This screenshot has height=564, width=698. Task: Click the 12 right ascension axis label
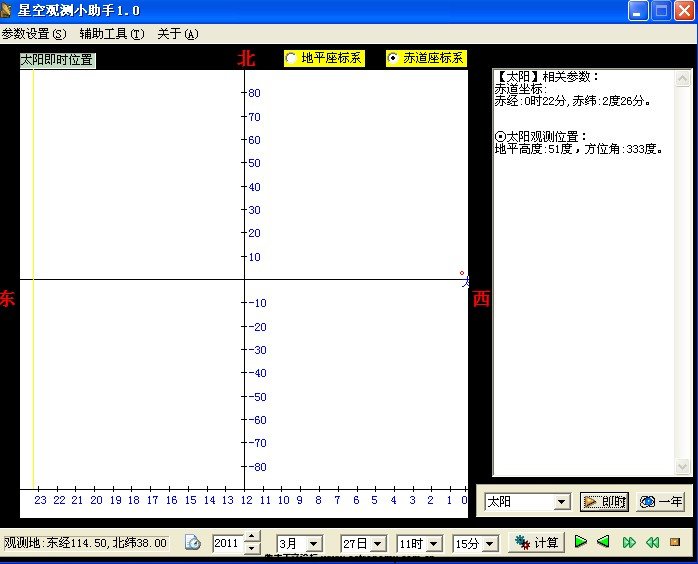click(246, 500)
